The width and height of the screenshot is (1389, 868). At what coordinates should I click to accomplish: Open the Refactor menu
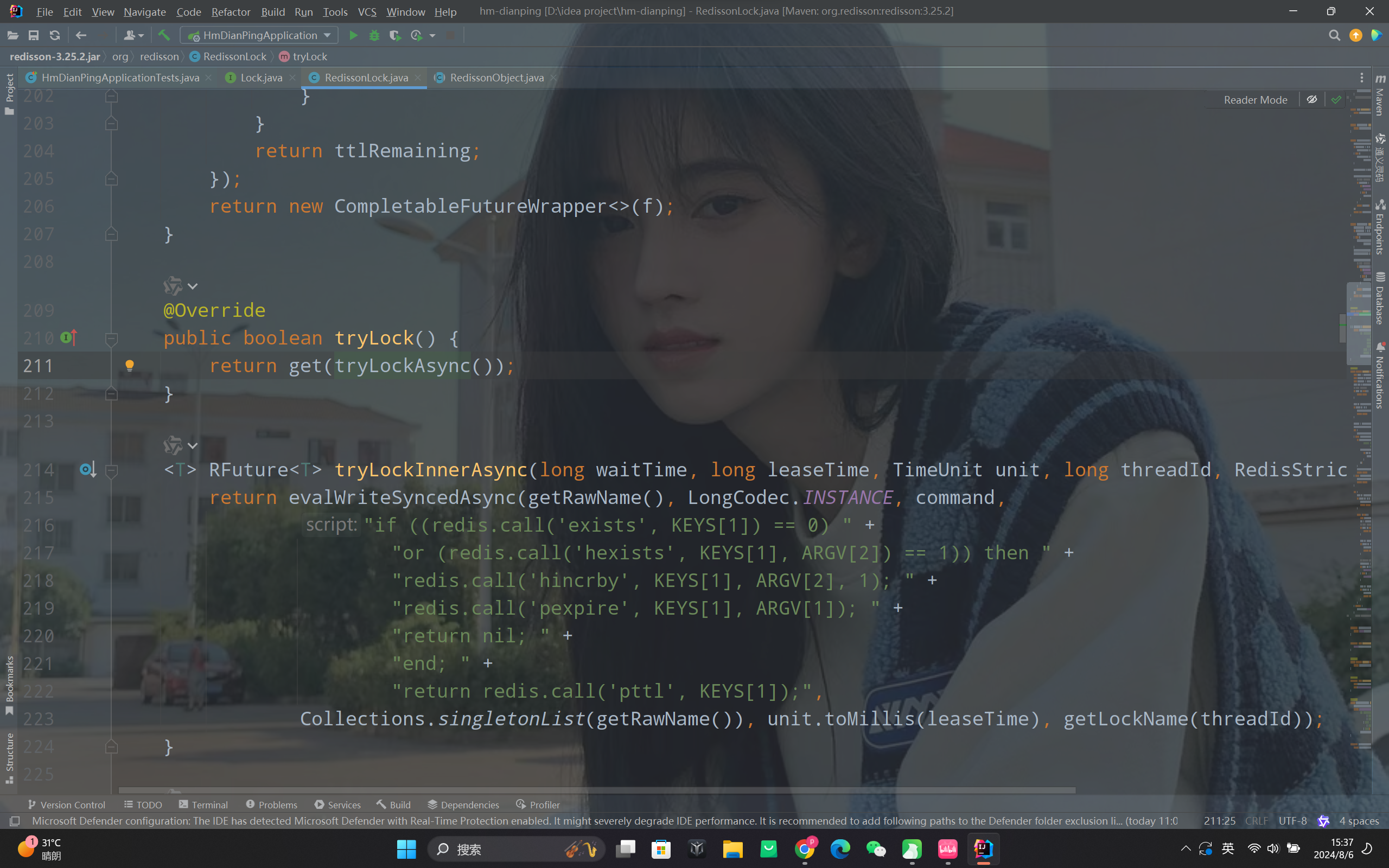pyautogui.click(x=231, y=11)
